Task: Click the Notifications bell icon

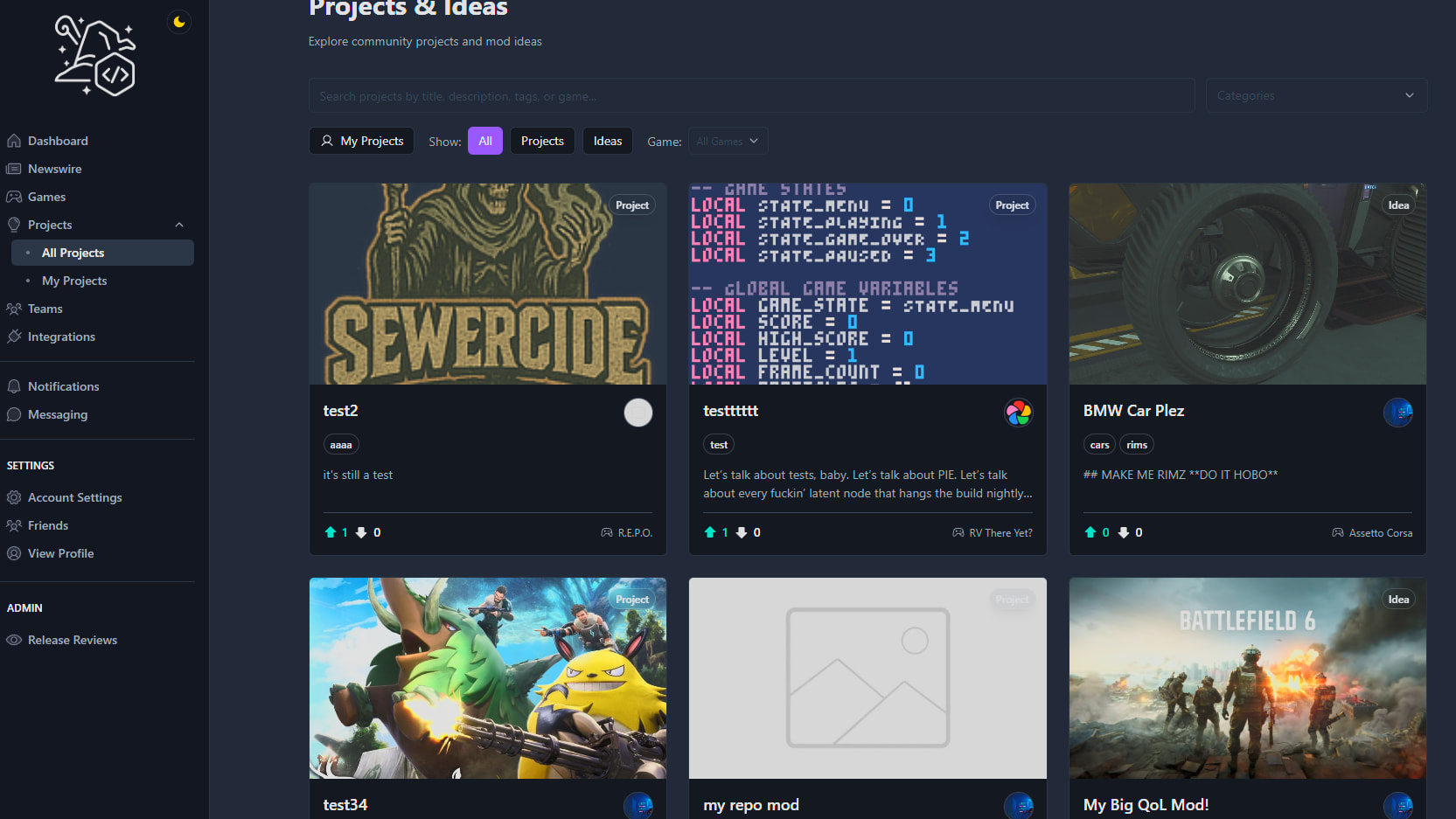Action: 14,386
